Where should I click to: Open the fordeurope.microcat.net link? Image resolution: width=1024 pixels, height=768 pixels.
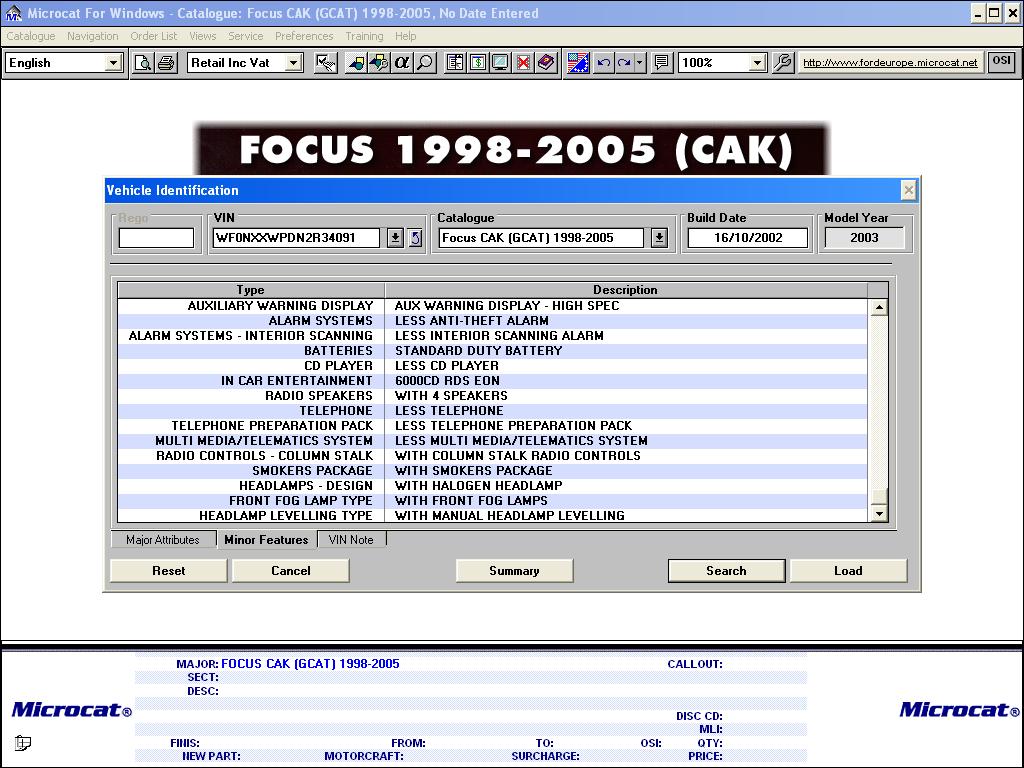click(x=890, y=62)
